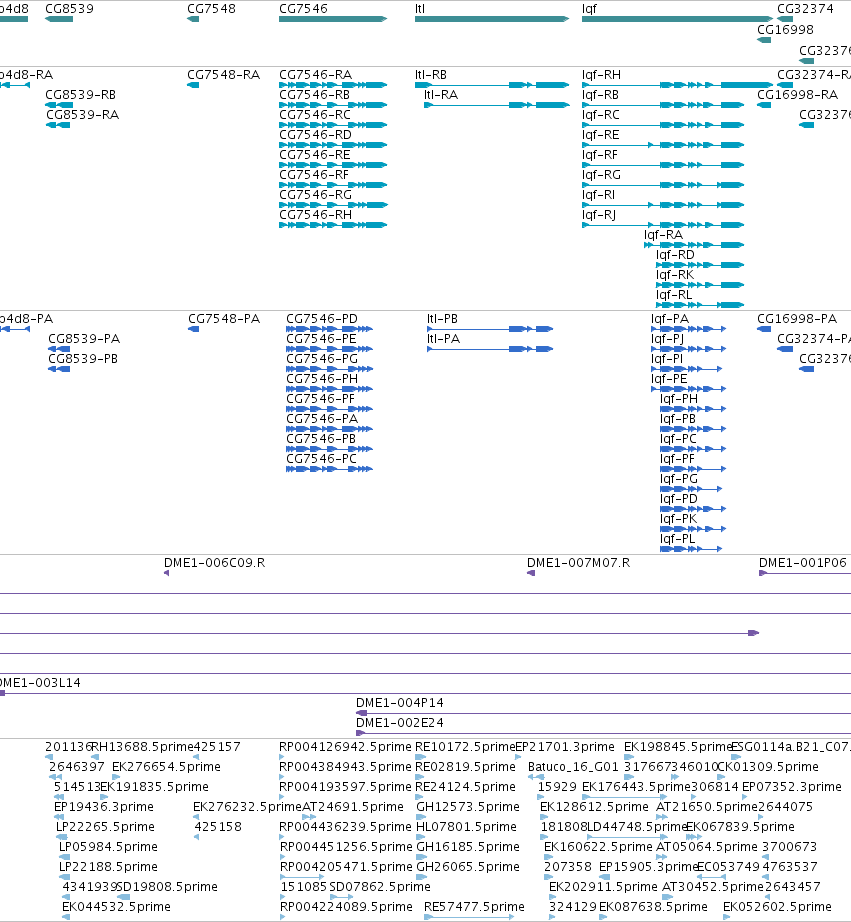Image resolution: width=851 pixels, height=922 pixels.
Task: Select protein CG7546-PH
Action: click(x=329, y=389)
